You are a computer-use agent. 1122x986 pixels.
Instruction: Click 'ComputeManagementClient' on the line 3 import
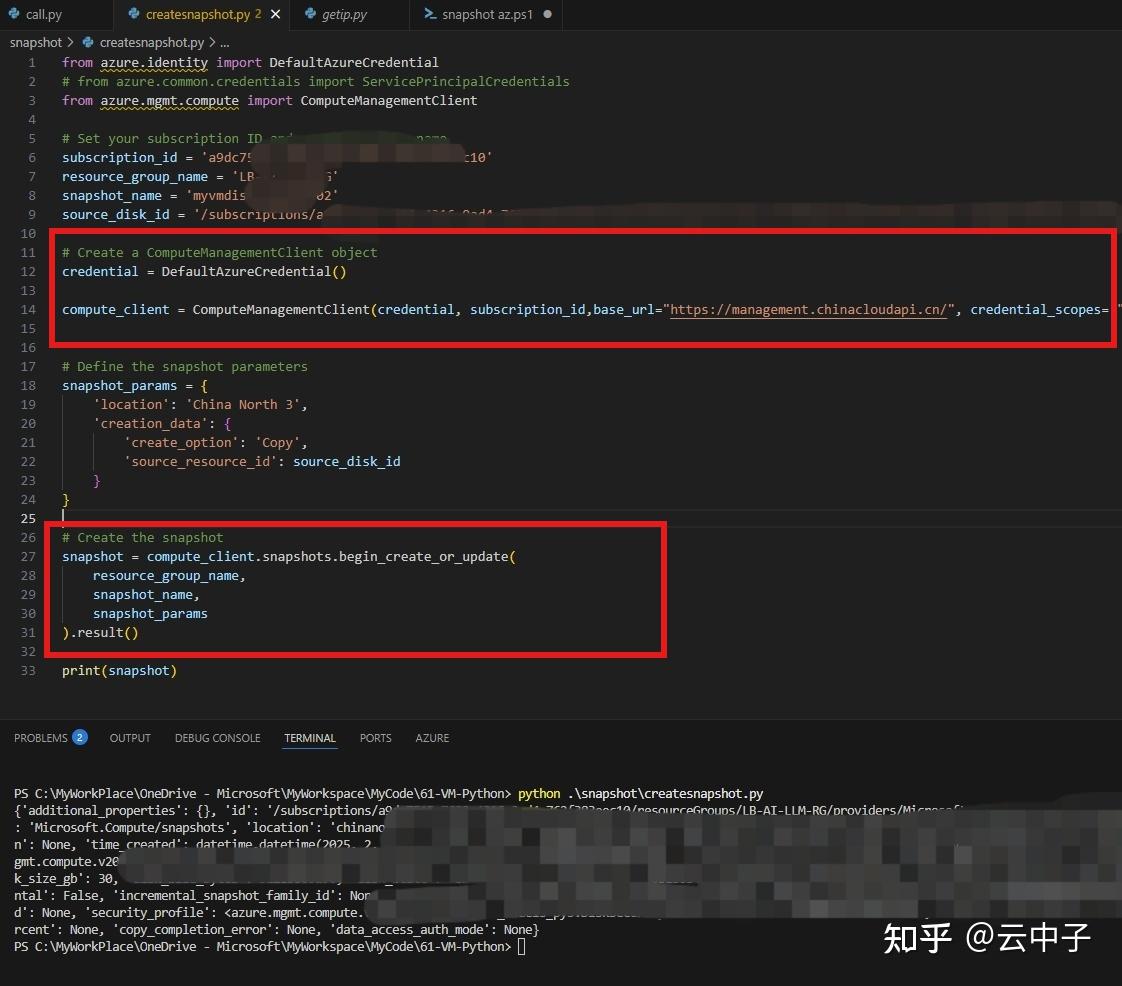[x=389, y=101]
